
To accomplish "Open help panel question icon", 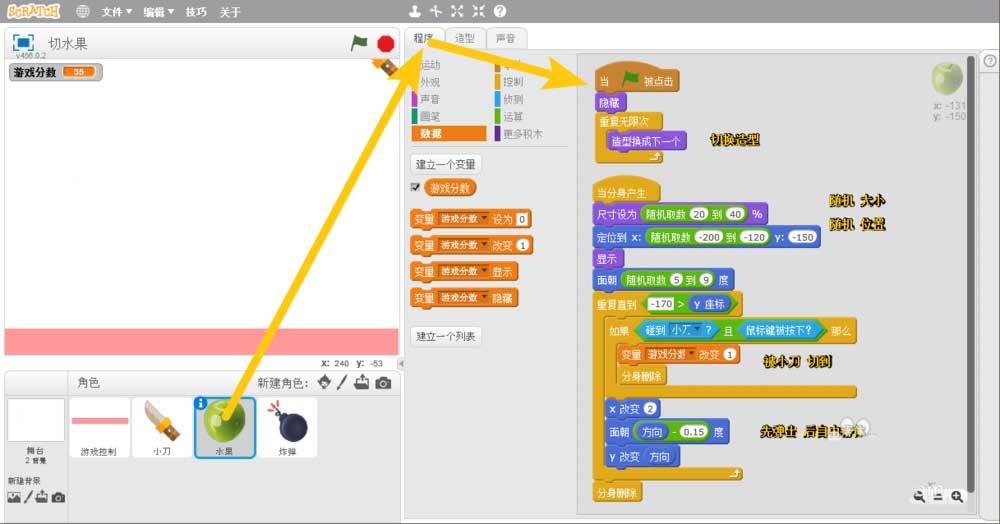I will [x=989, y=61].
